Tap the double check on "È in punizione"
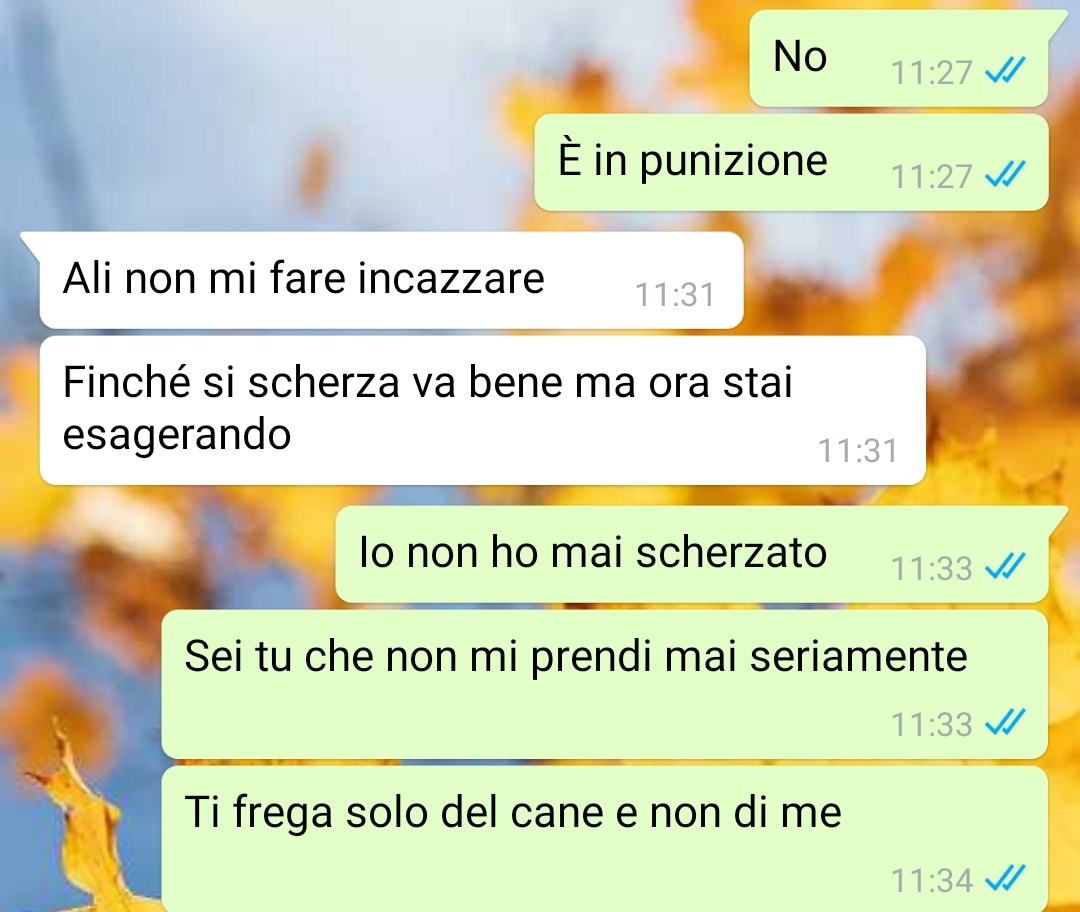Image resolution: width=1080 pixels, height=912 pixels. coord(1005,174)
